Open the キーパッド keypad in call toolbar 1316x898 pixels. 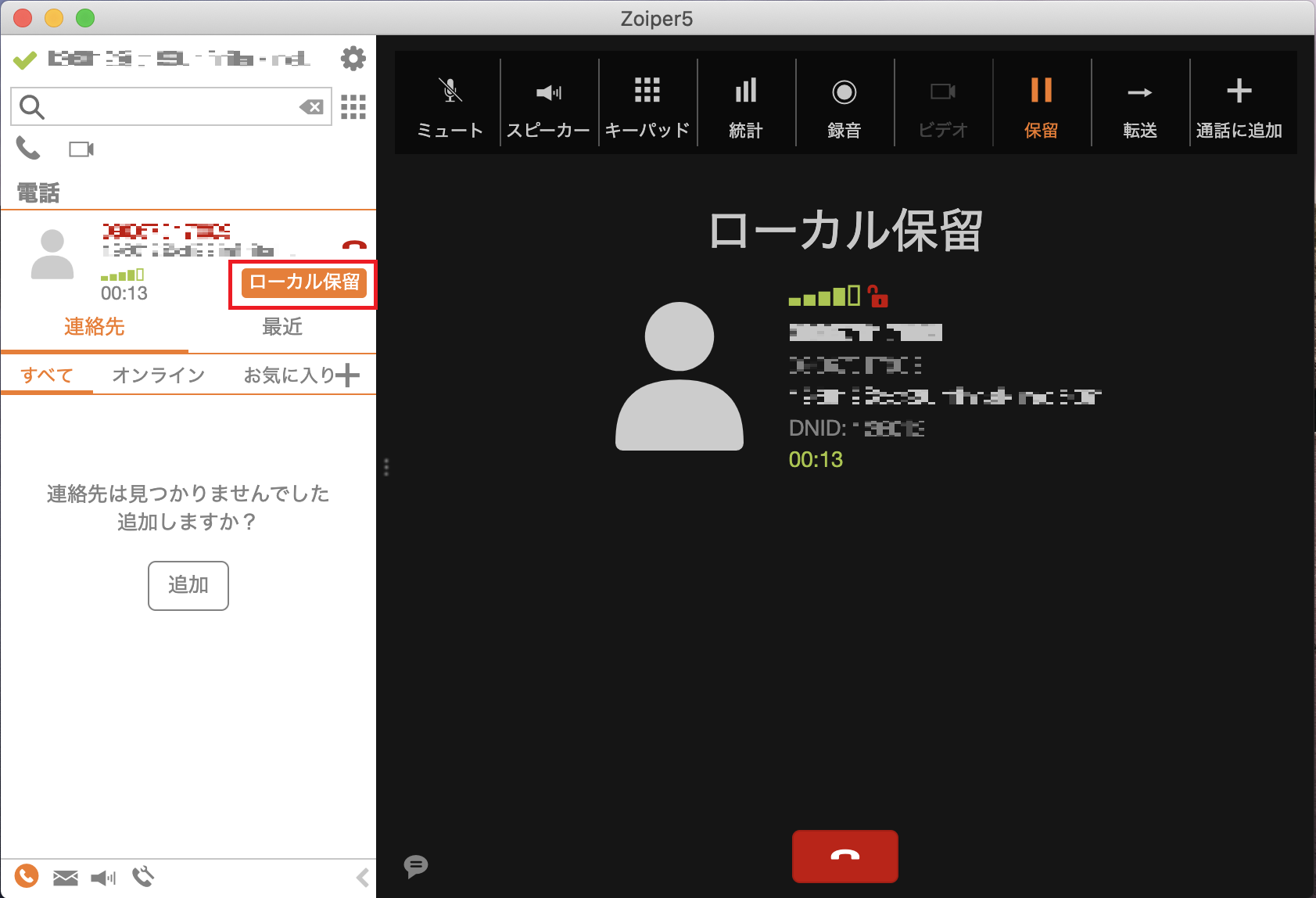point(647,107)
